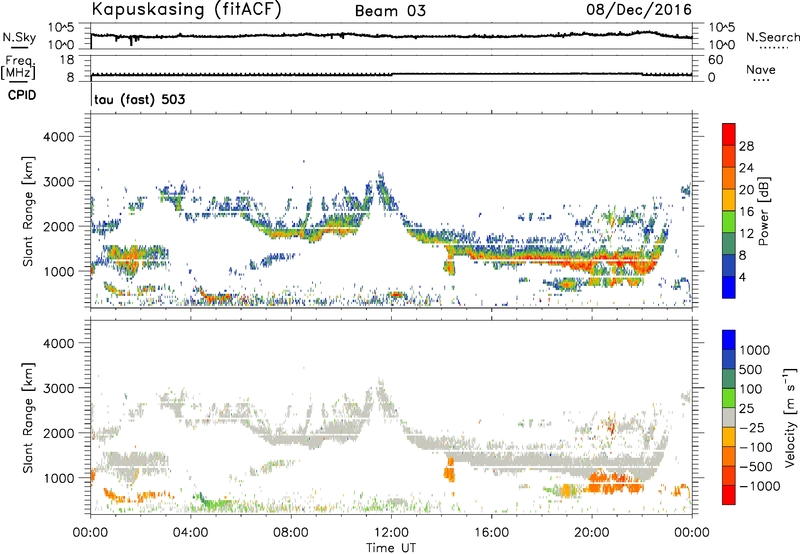800x554 pixels.
Task: Click the Kapuskasing (fitACF) title
Action: (187, 9)
